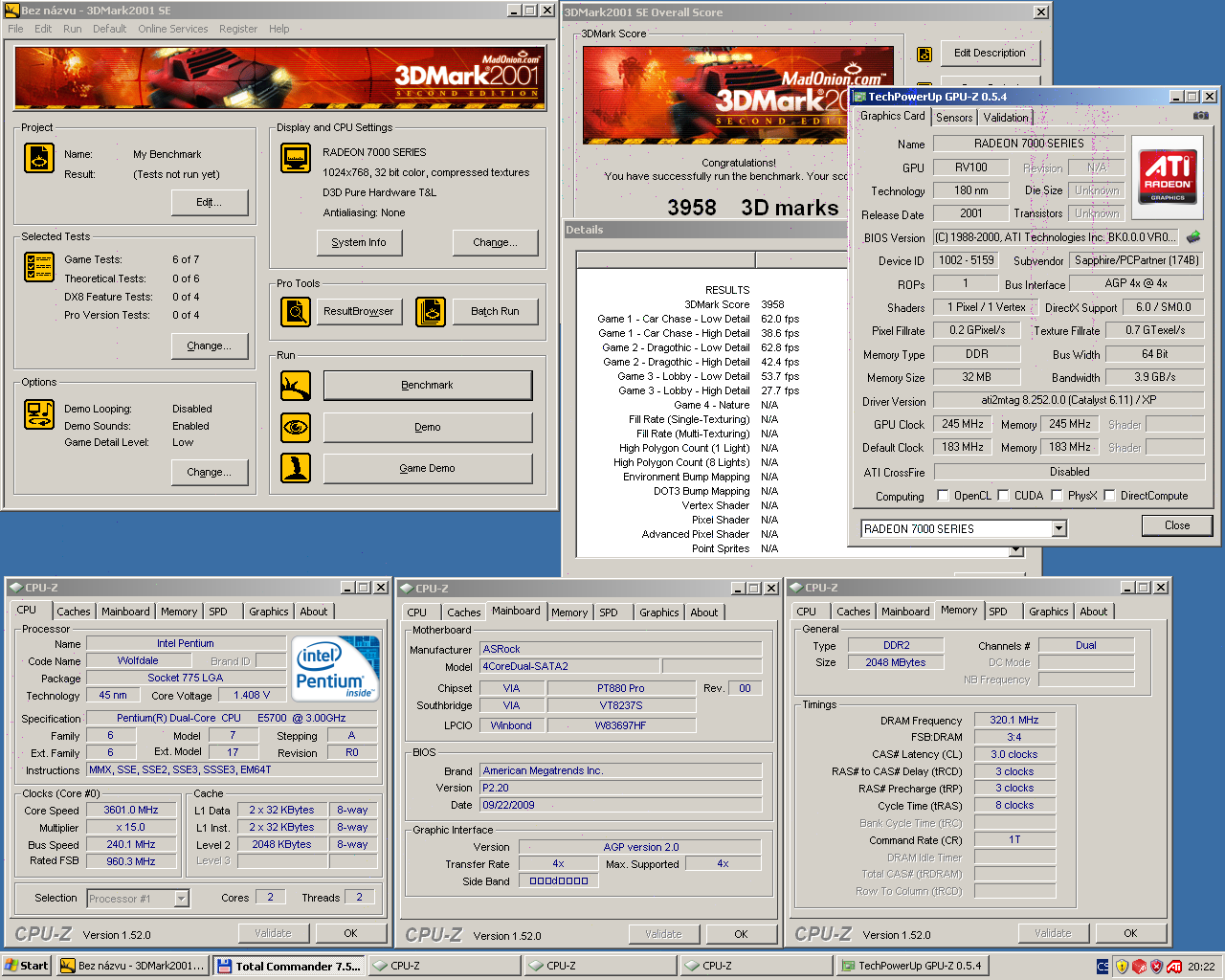1225x980 pixels.
Task: Click the Project Edit button
Action: tap(210, 202)
